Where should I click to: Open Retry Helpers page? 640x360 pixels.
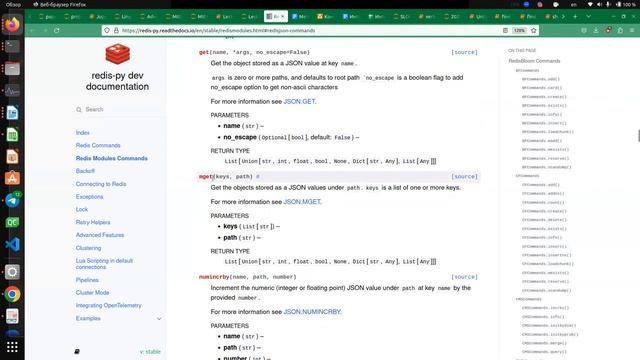point(93,222)
